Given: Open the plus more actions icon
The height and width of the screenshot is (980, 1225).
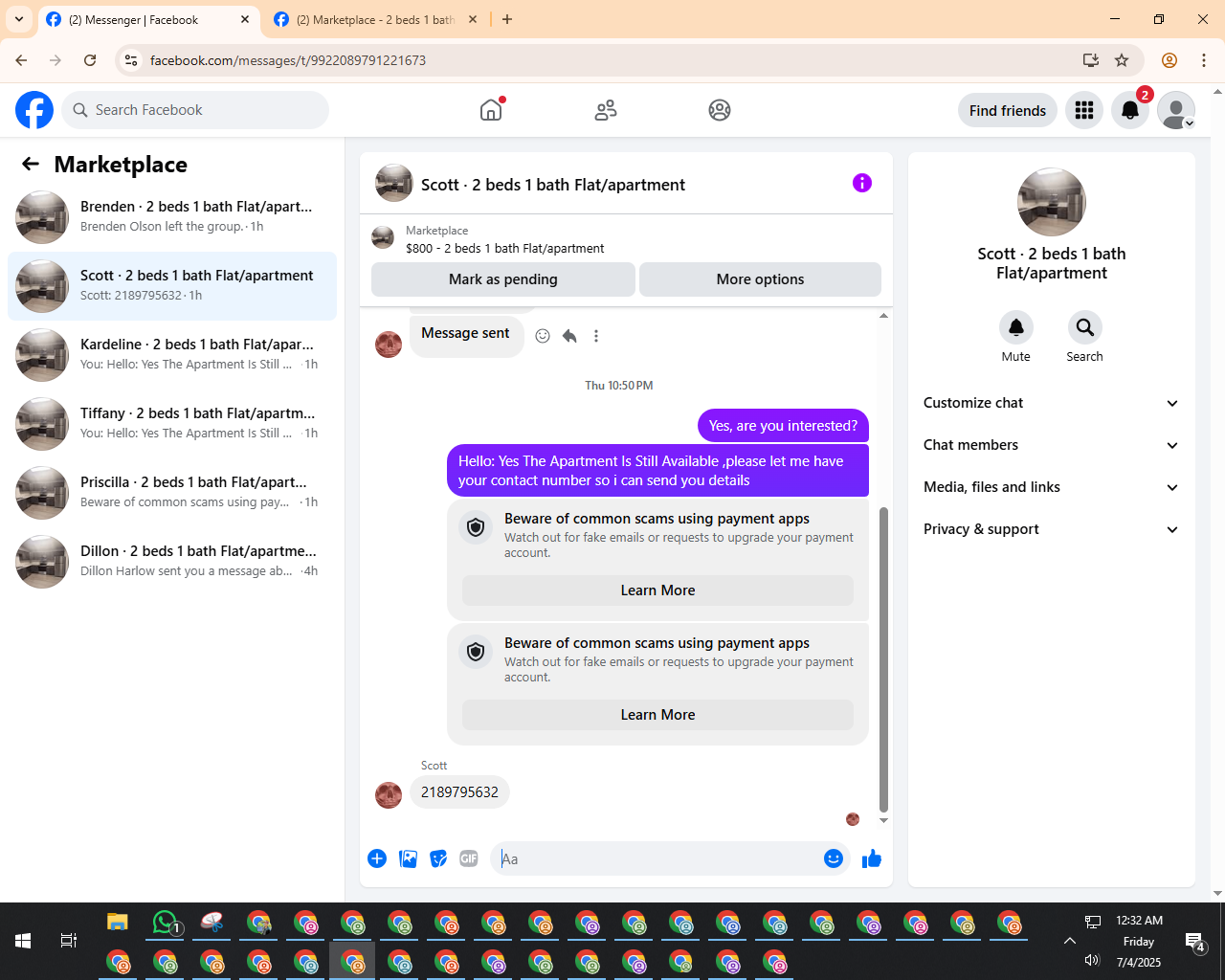Looking at the screenshot, I should click(x=377, y=858).
